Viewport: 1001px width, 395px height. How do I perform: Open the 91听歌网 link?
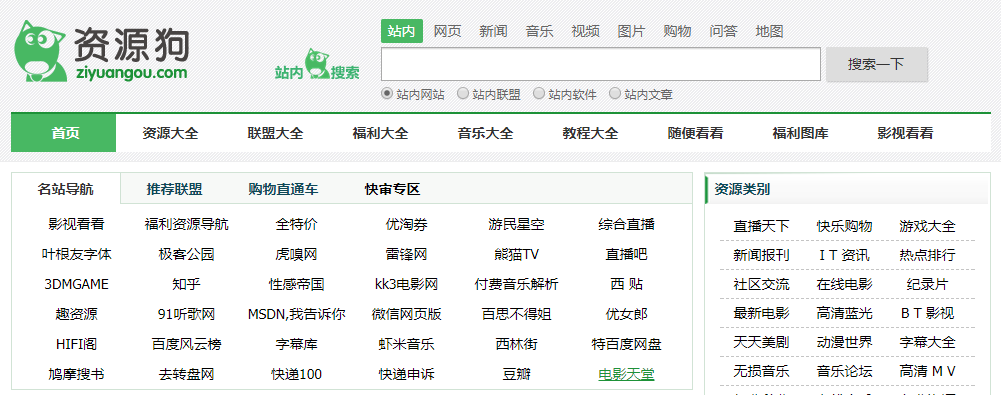point(186,315)
